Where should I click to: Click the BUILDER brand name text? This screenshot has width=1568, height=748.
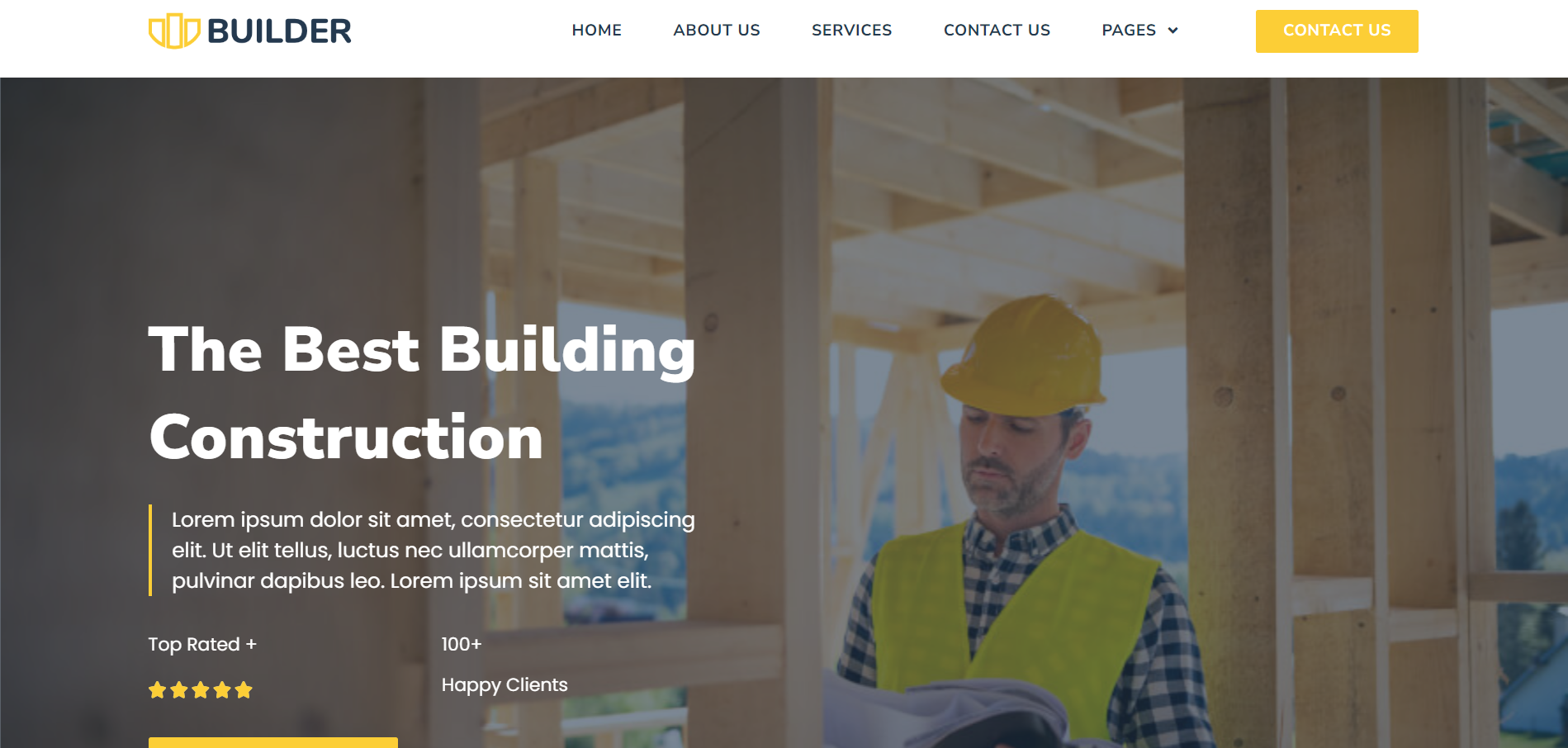click(x=279, y=31)
